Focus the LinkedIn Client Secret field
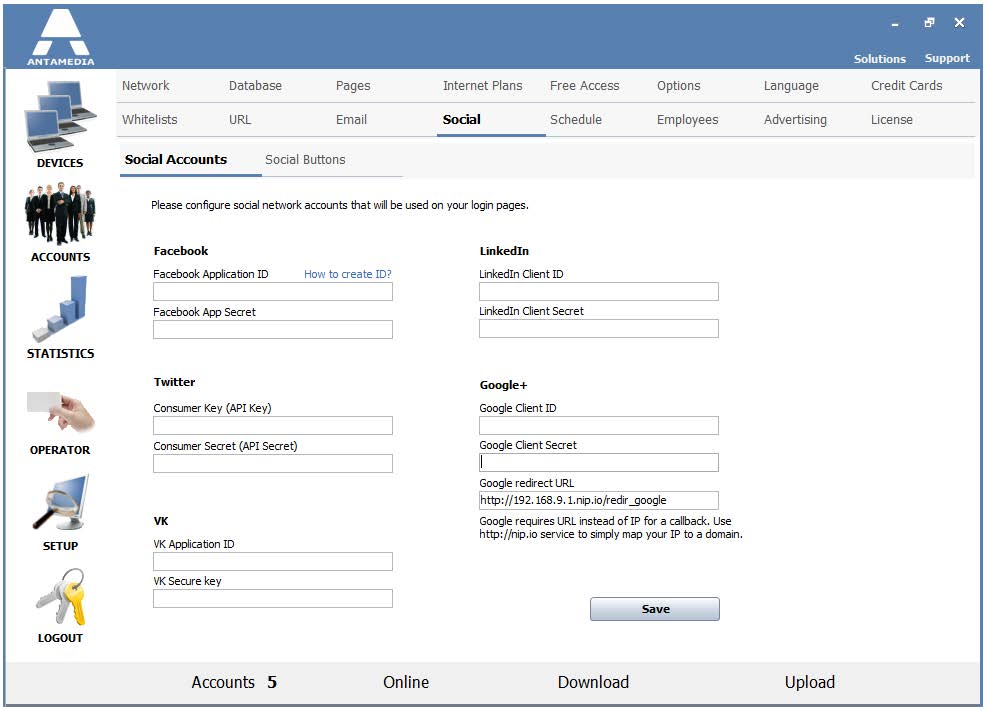 [x=599, y=328]
